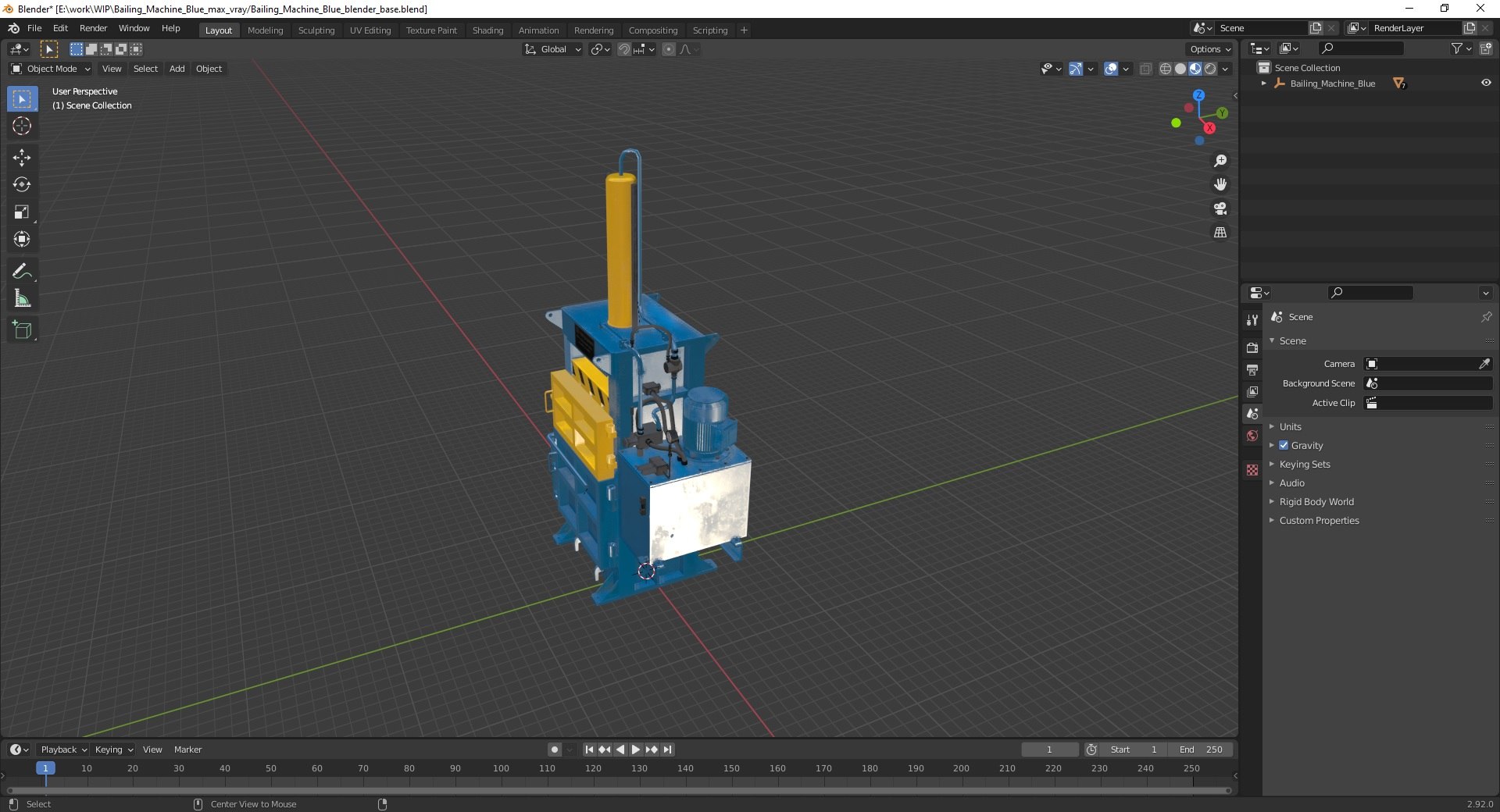Viewport: 1500px width, 812px height.
Task: Open the Texture properties tab
Action: [x=1252, y=470]
